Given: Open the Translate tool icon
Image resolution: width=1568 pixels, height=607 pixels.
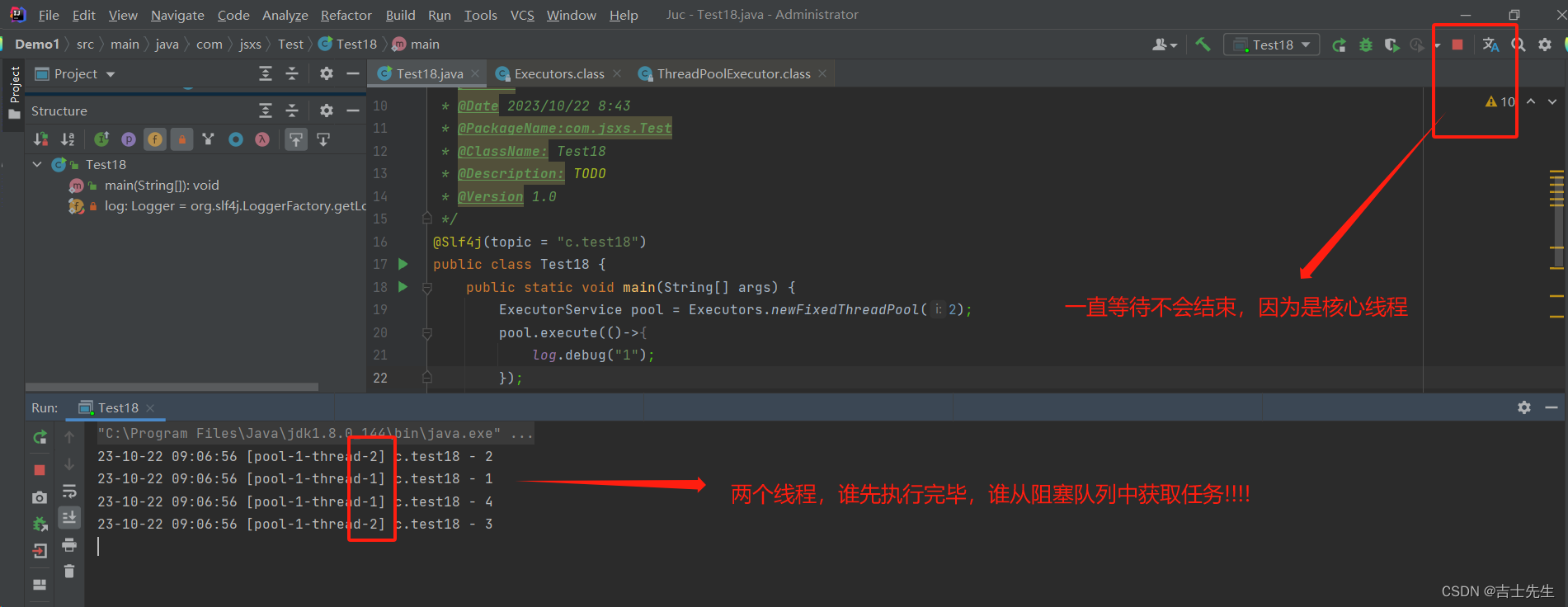Looking at the screenshot, I should (1490, 45).
